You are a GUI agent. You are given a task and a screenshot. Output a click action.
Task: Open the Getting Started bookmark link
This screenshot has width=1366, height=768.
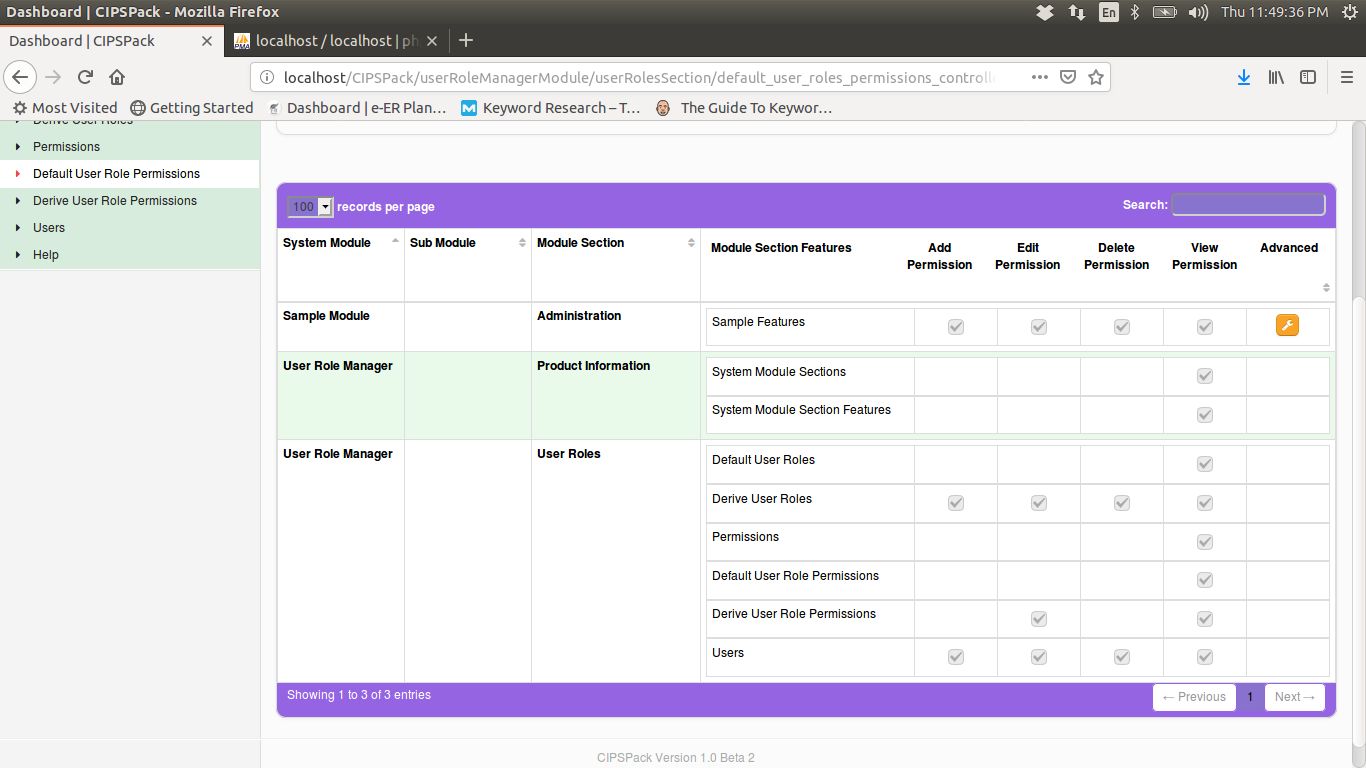[192, 108]
